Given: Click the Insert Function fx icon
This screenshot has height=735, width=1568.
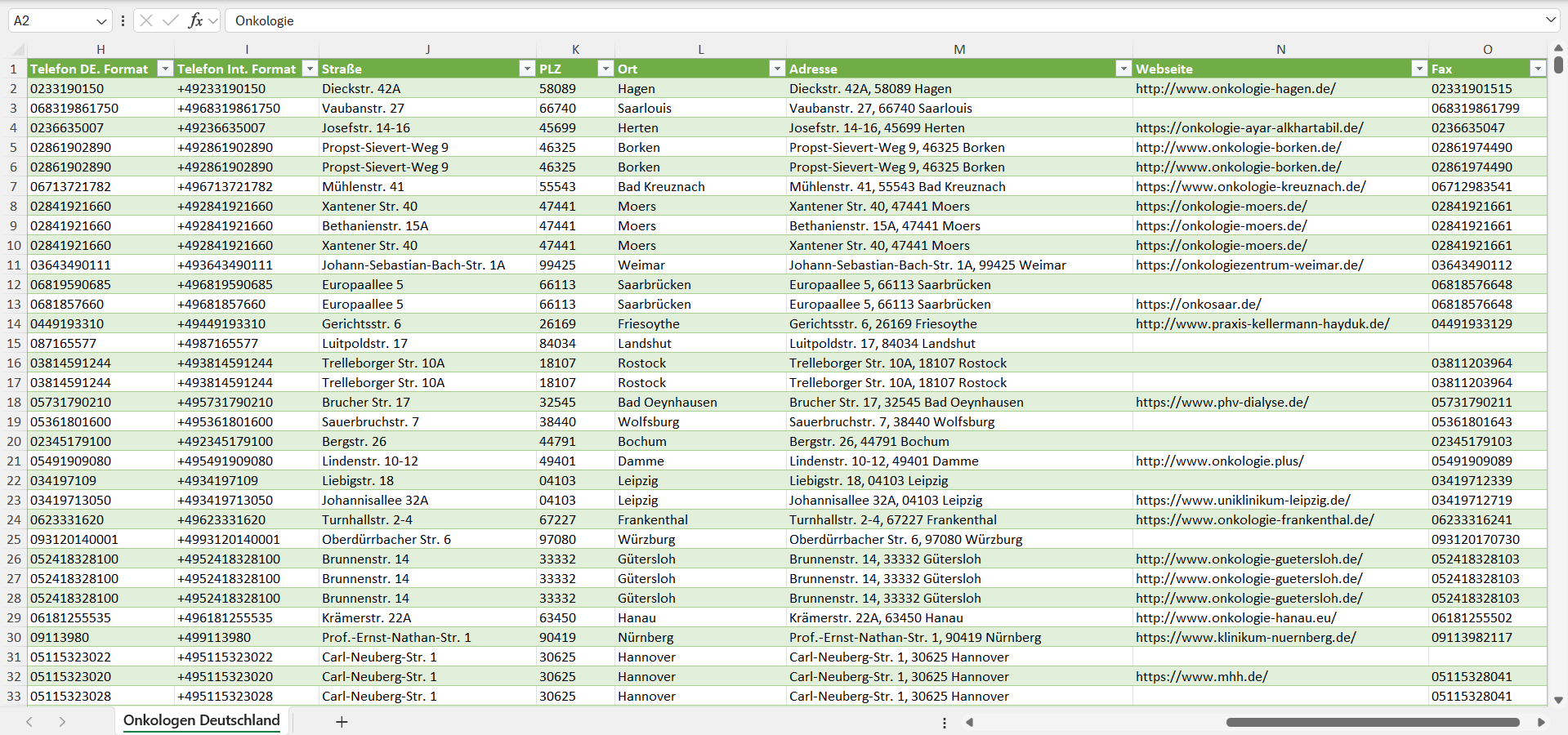Looking at the screenshot, I should (195, 20).
